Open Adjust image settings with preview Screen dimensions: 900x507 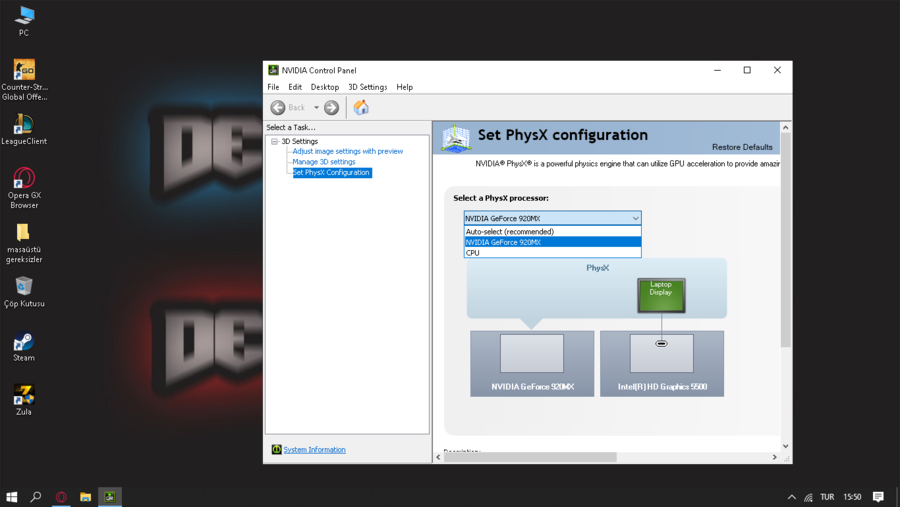tap(347, 151)
